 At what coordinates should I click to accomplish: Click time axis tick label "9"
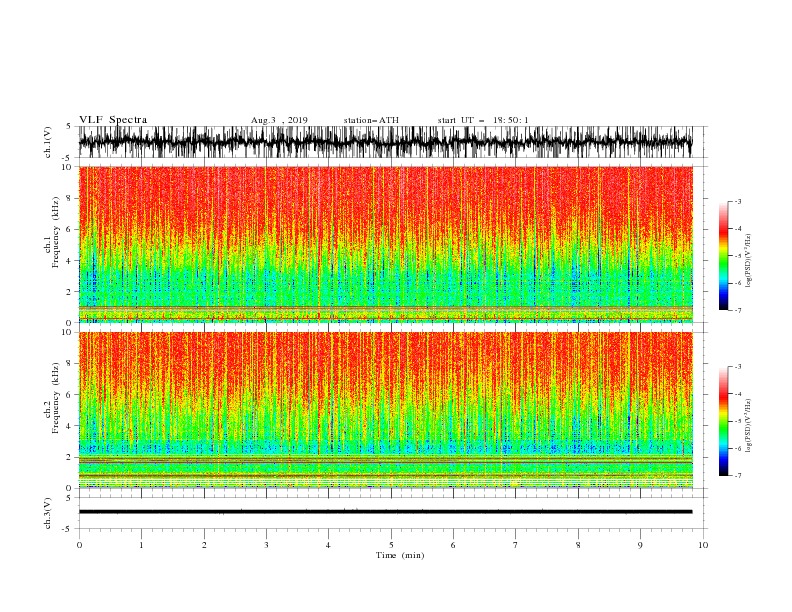pyautogui.click(x=640, y=545)
